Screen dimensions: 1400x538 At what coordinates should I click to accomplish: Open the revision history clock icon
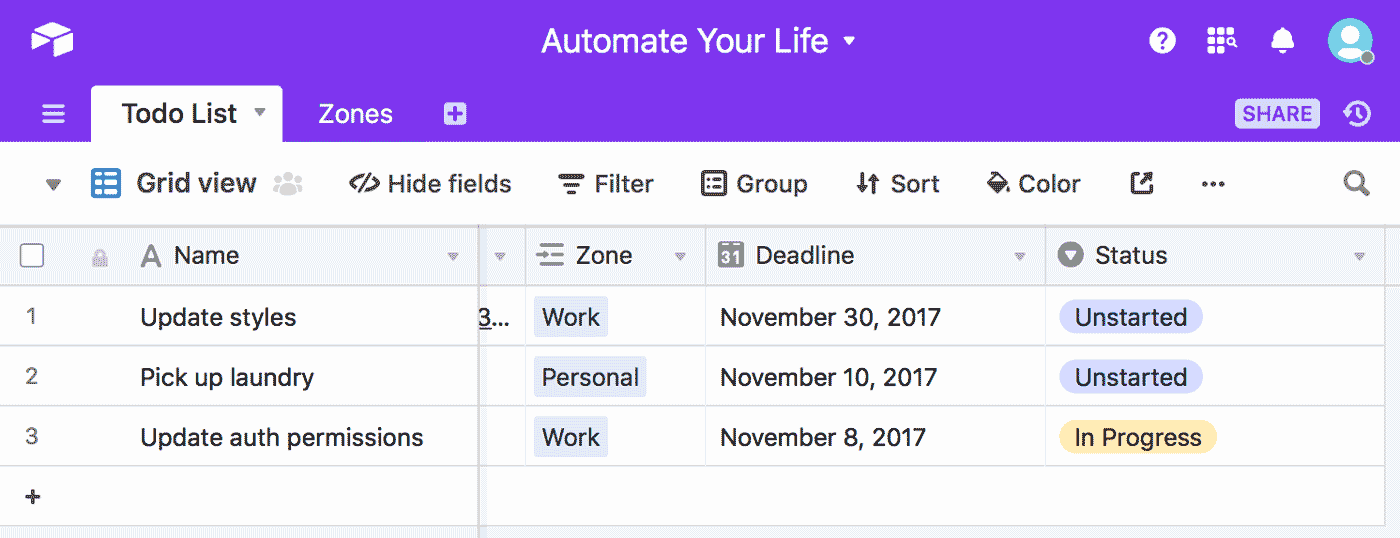click(x=1357, y=114)
